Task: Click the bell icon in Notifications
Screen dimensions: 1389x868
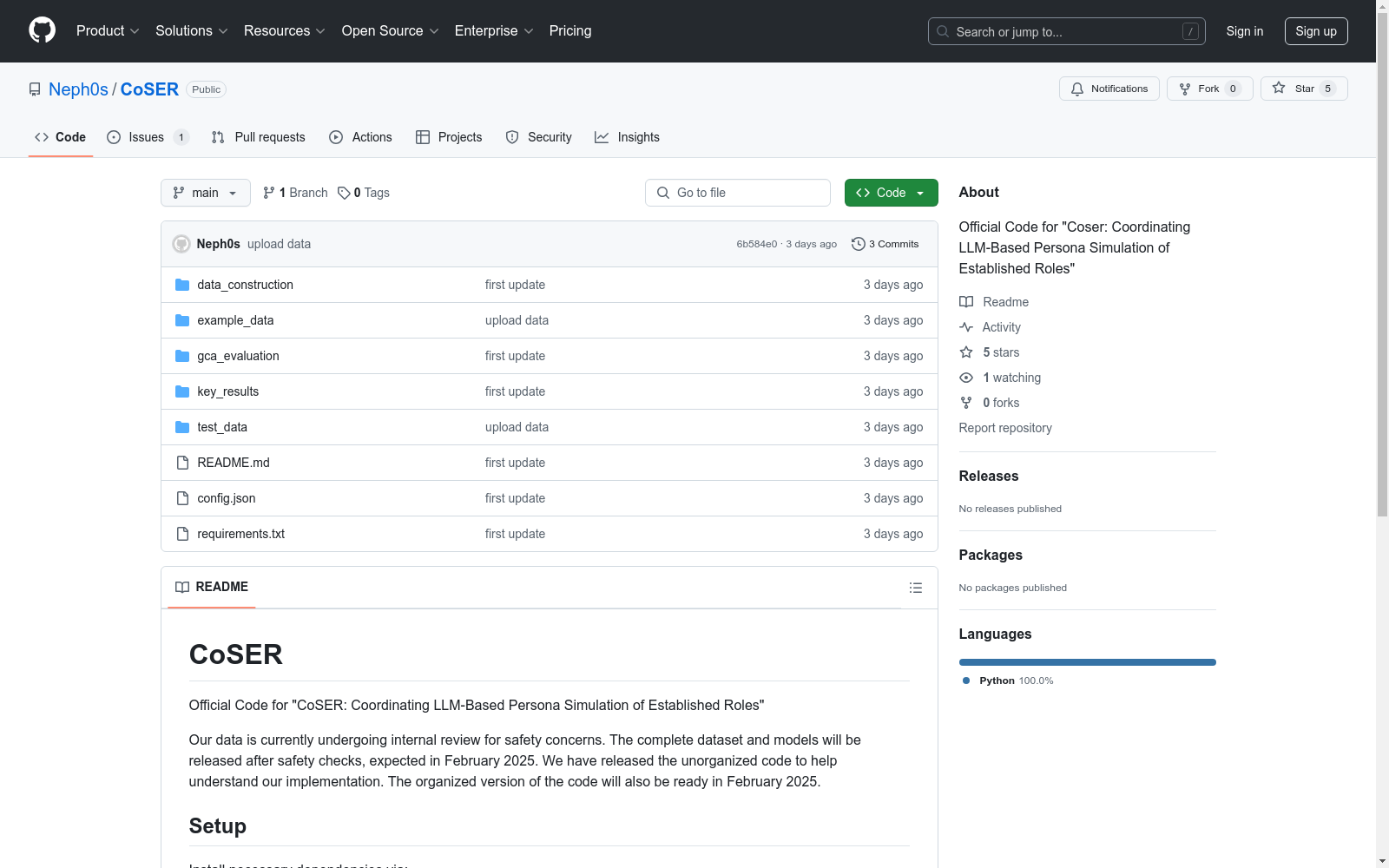Action: [1077, 89]
